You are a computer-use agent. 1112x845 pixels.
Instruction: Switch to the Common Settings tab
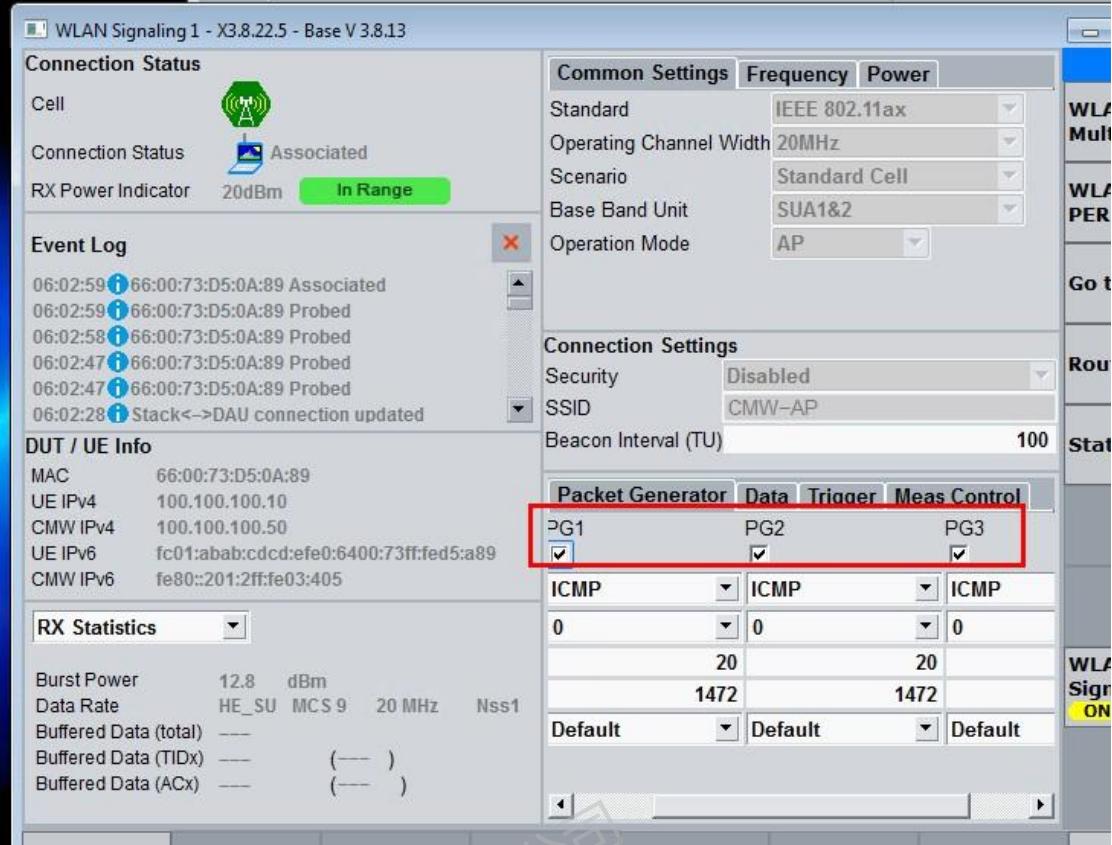[x=642, y=73]
